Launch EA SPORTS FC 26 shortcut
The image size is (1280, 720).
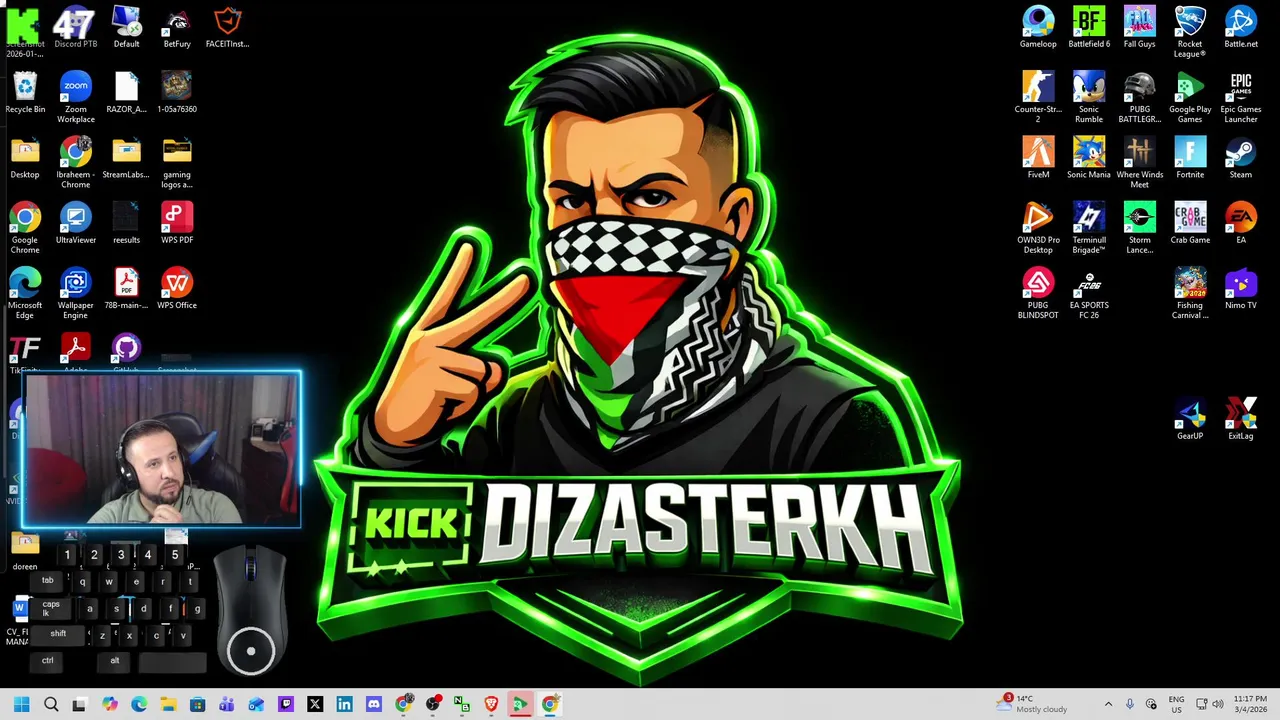coord(1089,293)
